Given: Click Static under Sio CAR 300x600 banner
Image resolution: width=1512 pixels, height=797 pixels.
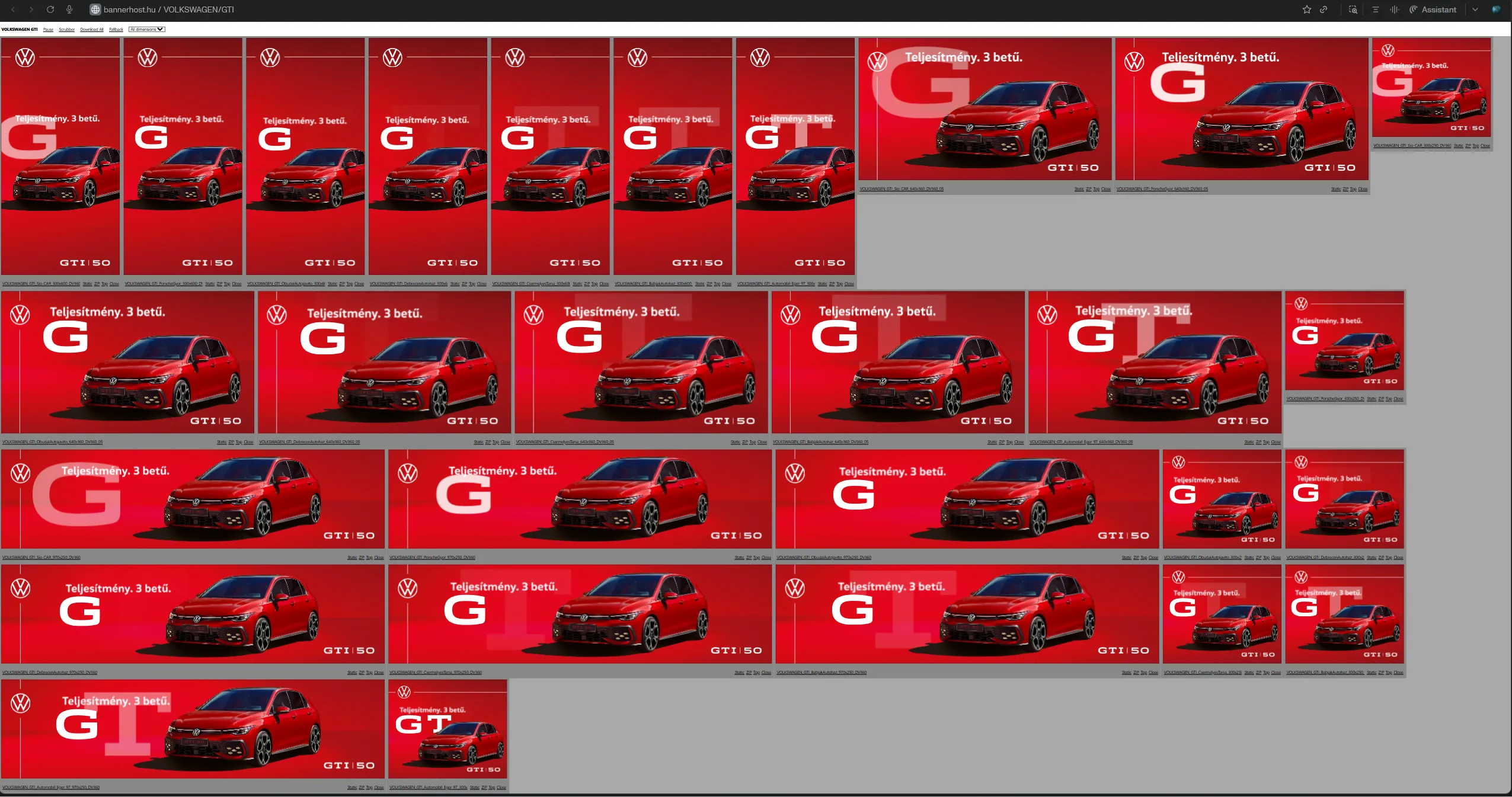Looking at the screenshot, I should coord(87,284).
